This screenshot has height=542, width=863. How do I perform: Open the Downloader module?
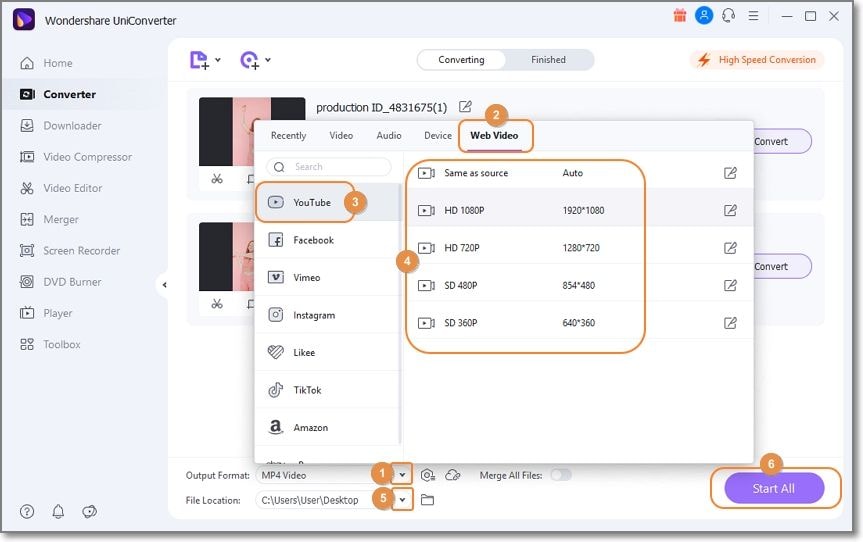tap(61, 126)
